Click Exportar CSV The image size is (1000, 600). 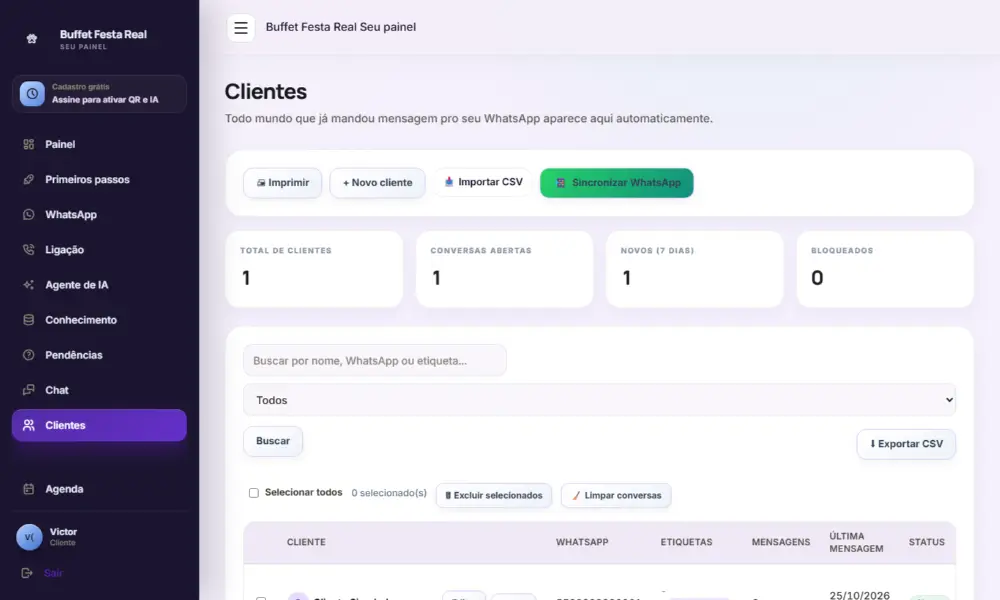coord(906,444)
